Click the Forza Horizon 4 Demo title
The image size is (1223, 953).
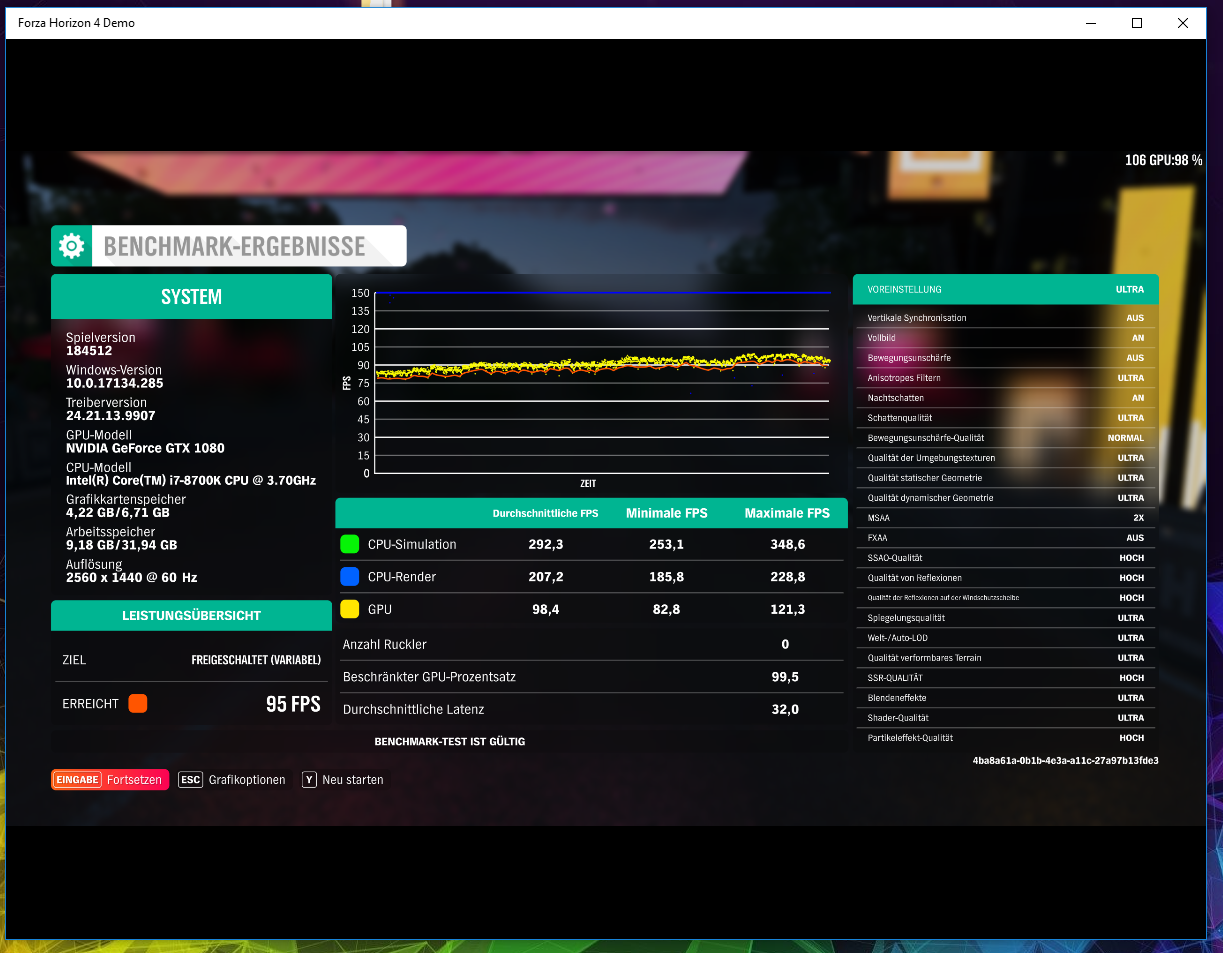(x=76, y=23)
